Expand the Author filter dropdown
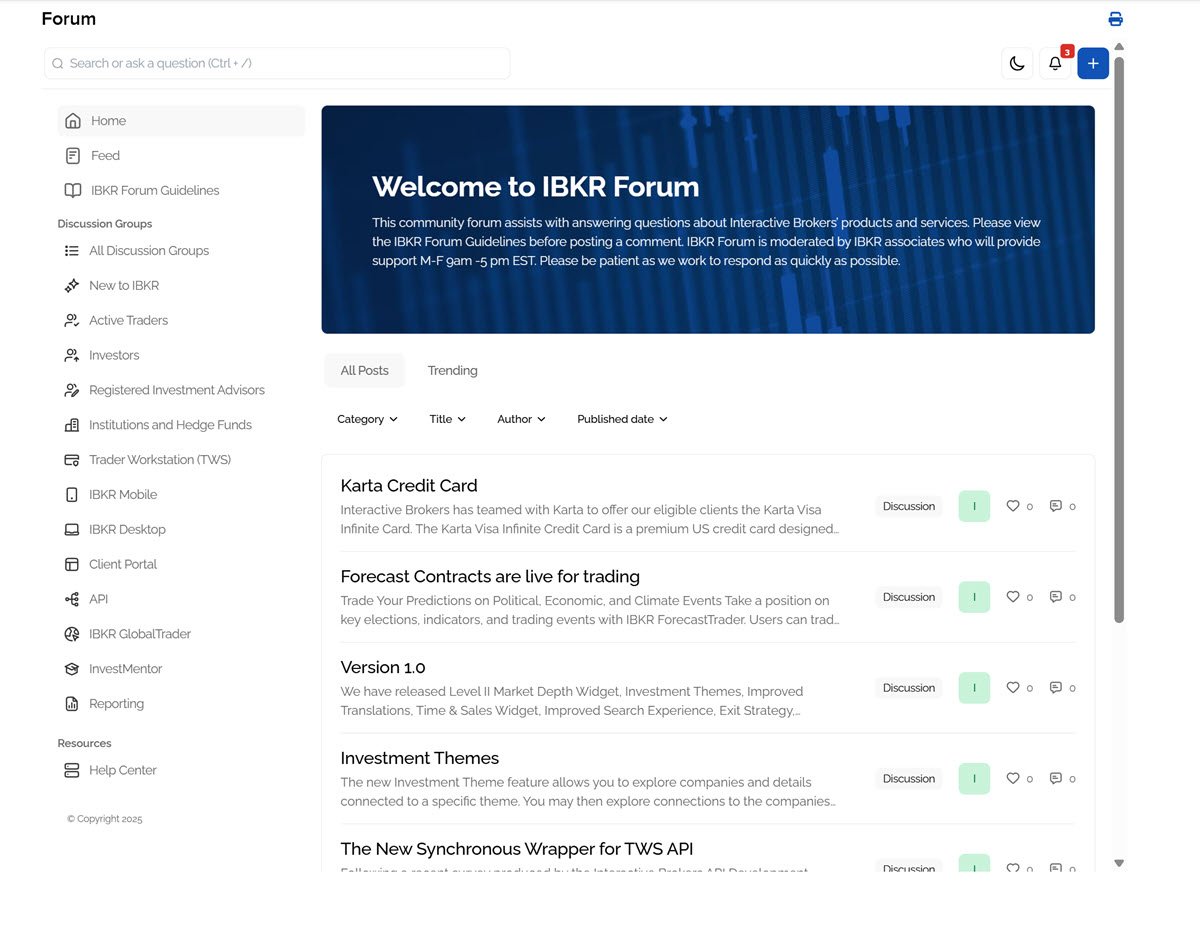This screenshot has width=1200, height=925. point(520,419)
